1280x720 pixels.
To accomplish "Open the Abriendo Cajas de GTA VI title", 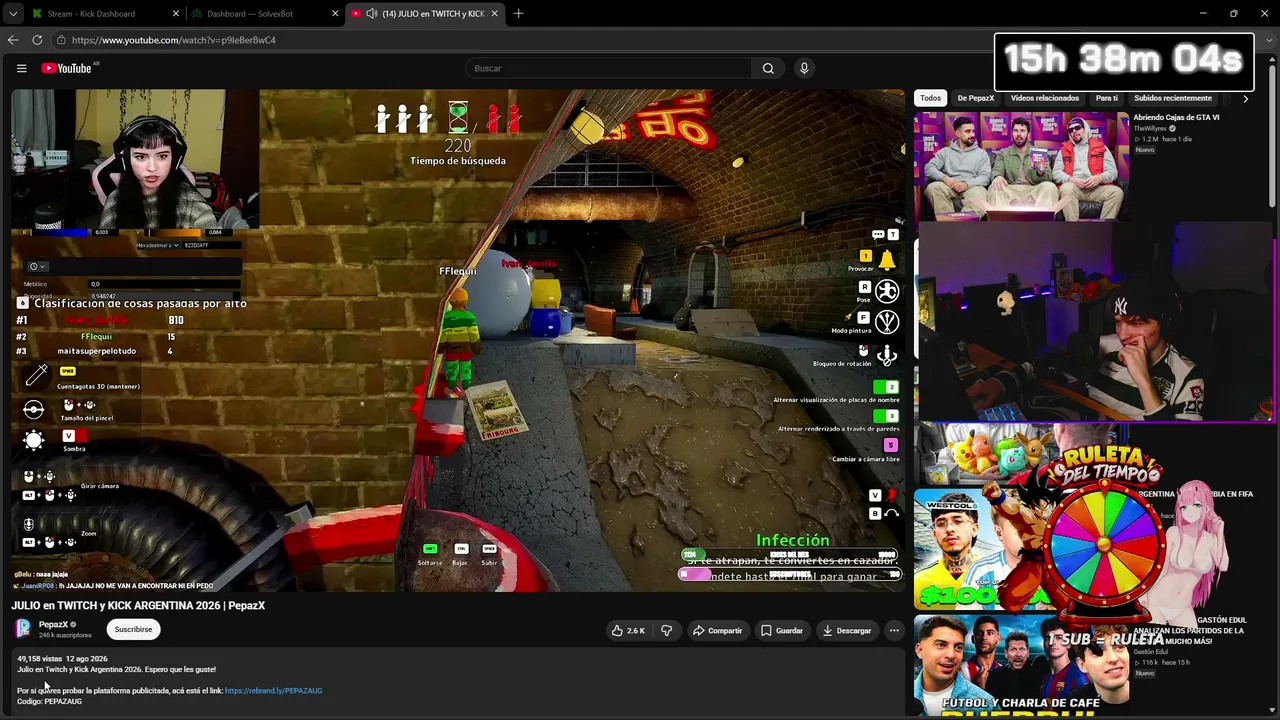I will pos(1176,117).
